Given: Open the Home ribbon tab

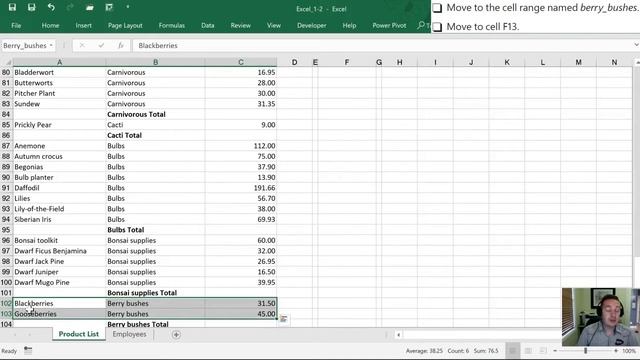Looking at the screenshot, I should [x=50, y=25].
